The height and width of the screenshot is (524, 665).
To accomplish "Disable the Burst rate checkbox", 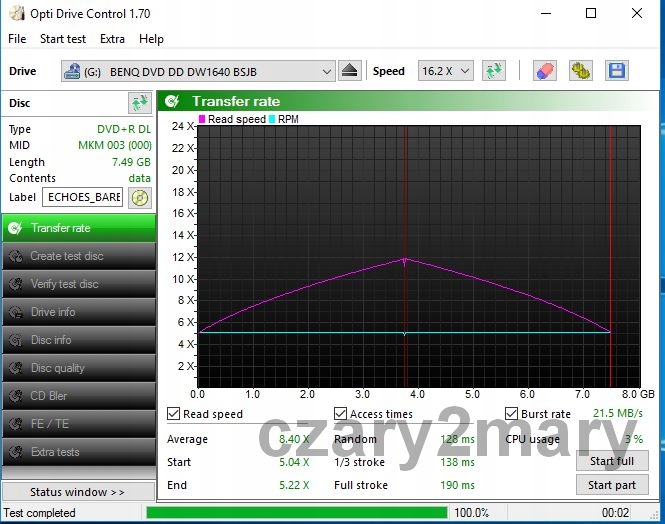I will [x=512, y=414].
